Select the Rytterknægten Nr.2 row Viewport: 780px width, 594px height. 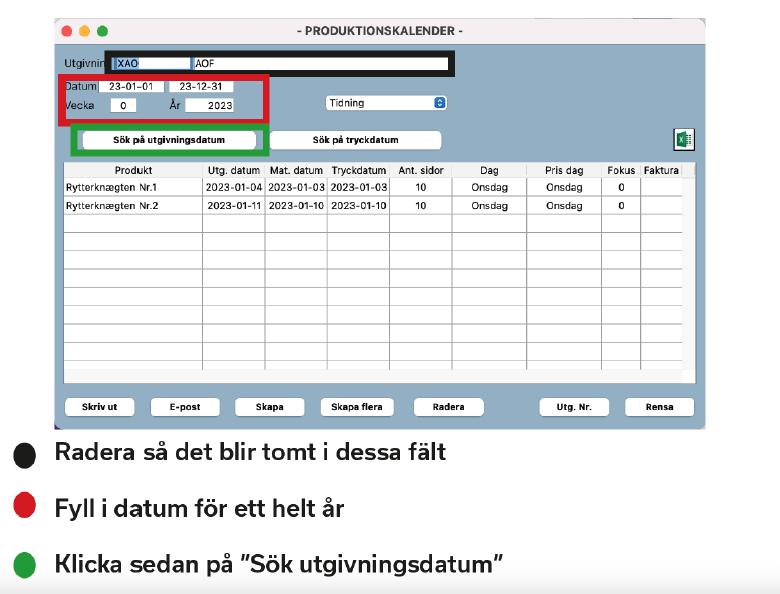coord(133,206)
